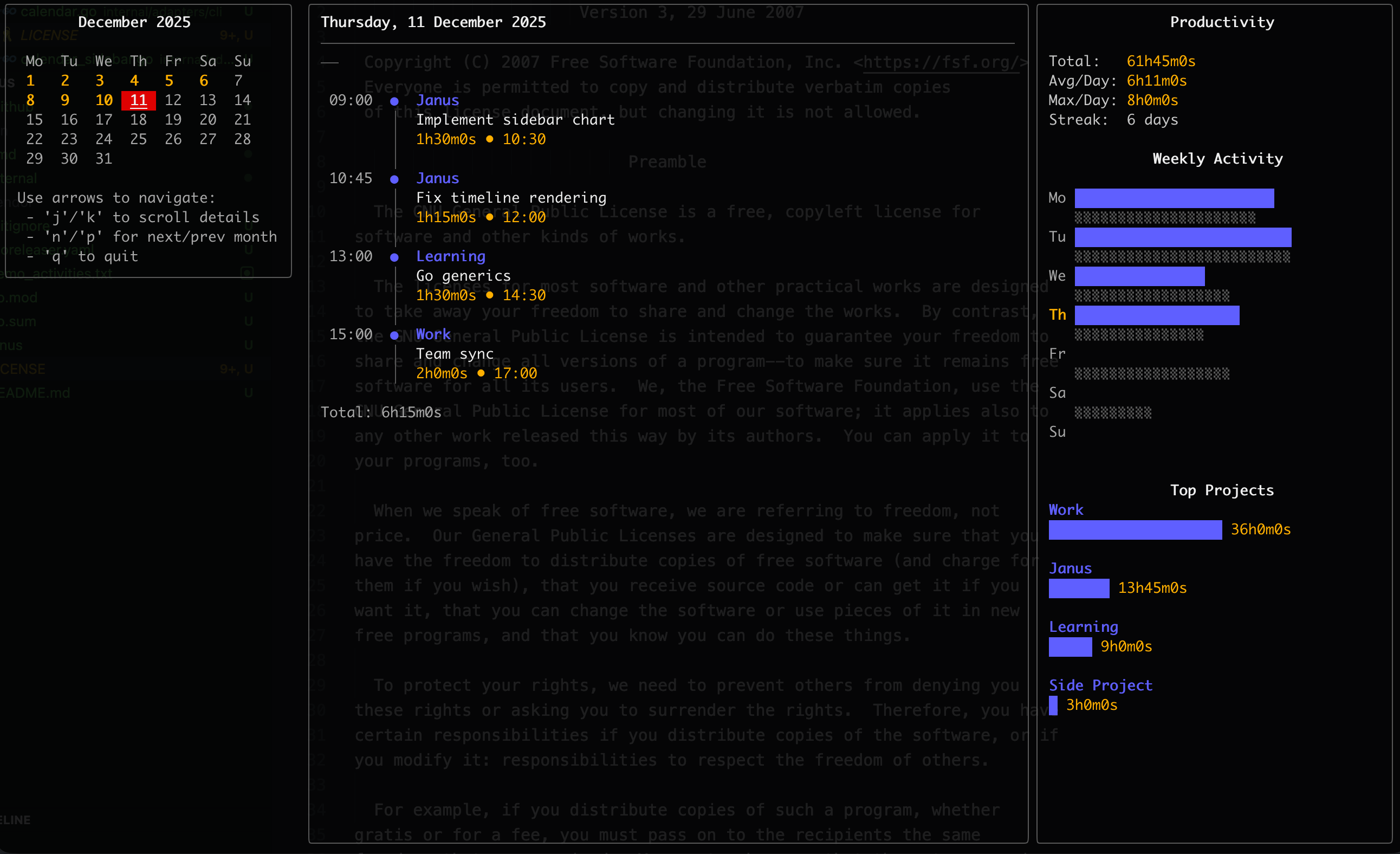Click the Streak value showing 6 days

point(1152,119)
